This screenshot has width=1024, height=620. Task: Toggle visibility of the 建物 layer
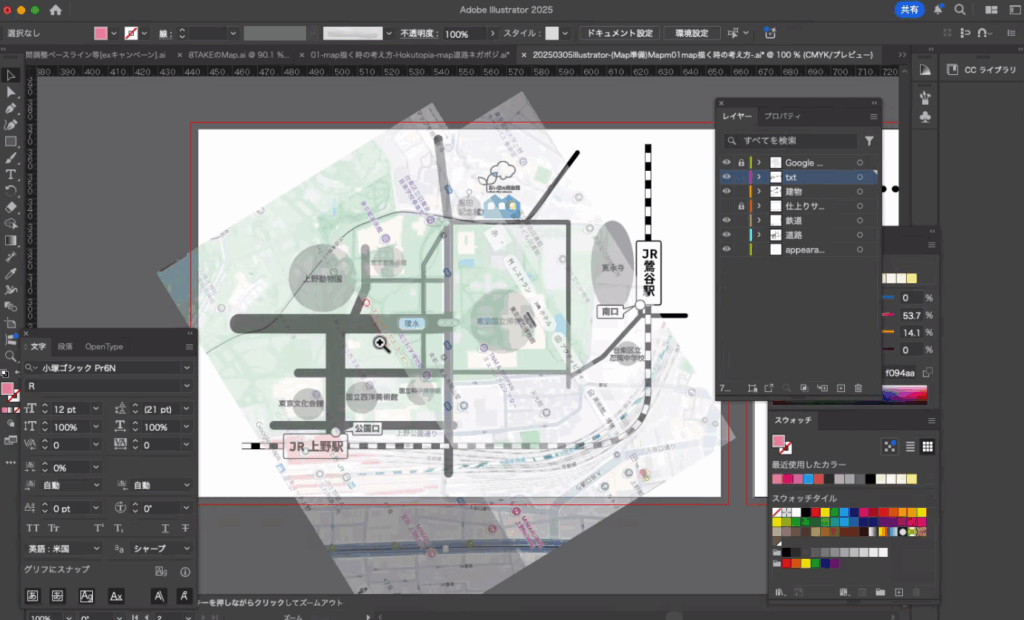point(727,191)
